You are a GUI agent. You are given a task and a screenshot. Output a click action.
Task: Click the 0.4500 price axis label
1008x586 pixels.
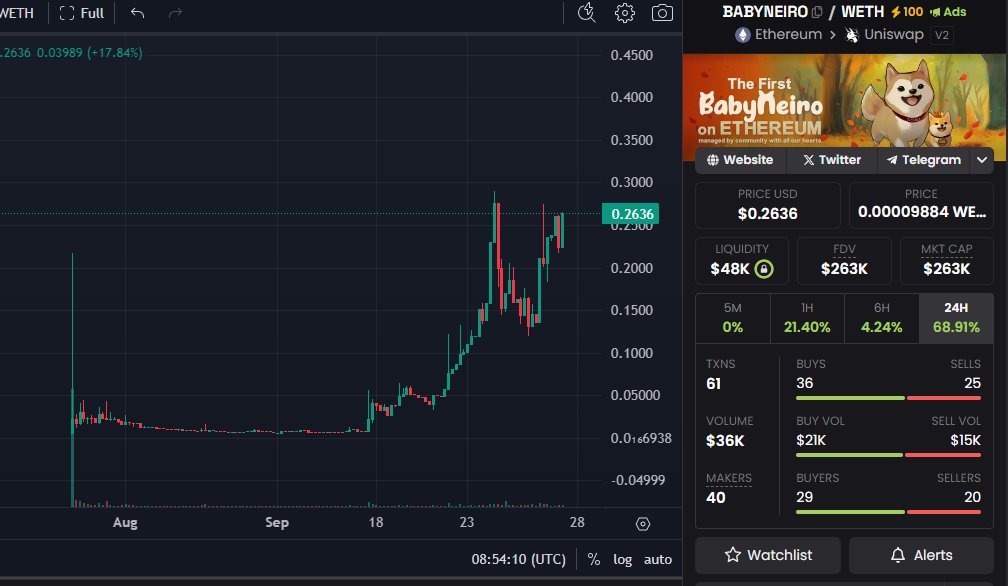point(631,55)
